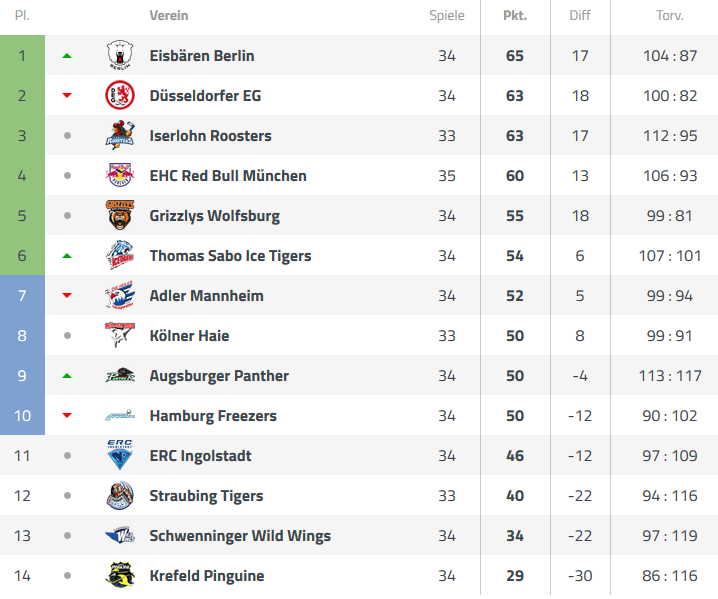718x599 pixels.
Task: Sort table by the Pkt. column header
Action: tap(515, 16)
